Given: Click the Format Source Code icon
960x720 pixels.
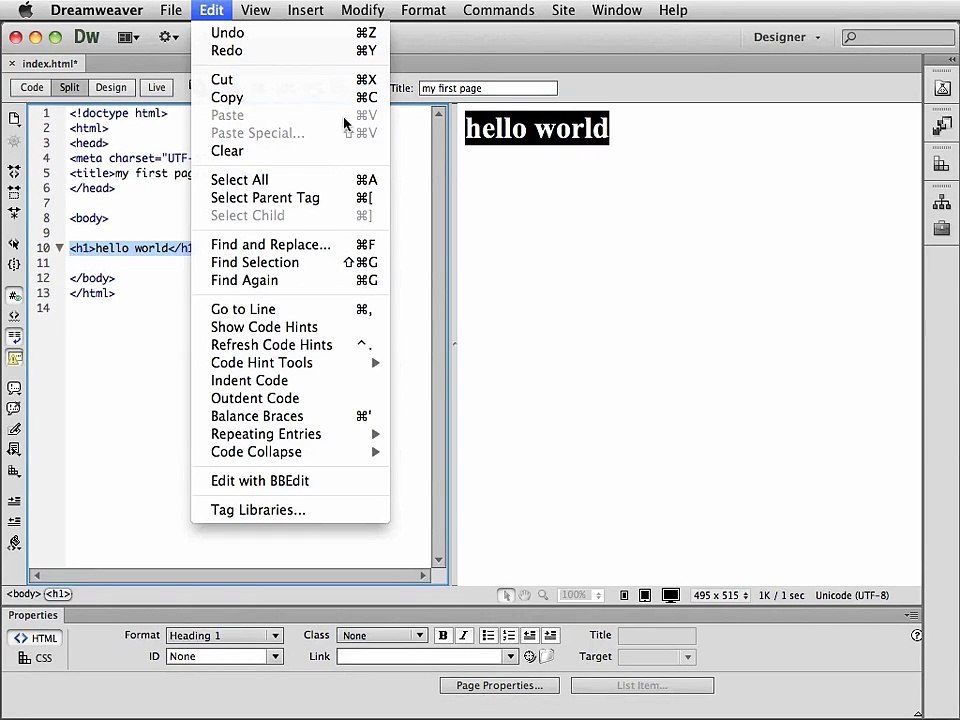Looking at the screenshot, I should [x=14, y=542].
